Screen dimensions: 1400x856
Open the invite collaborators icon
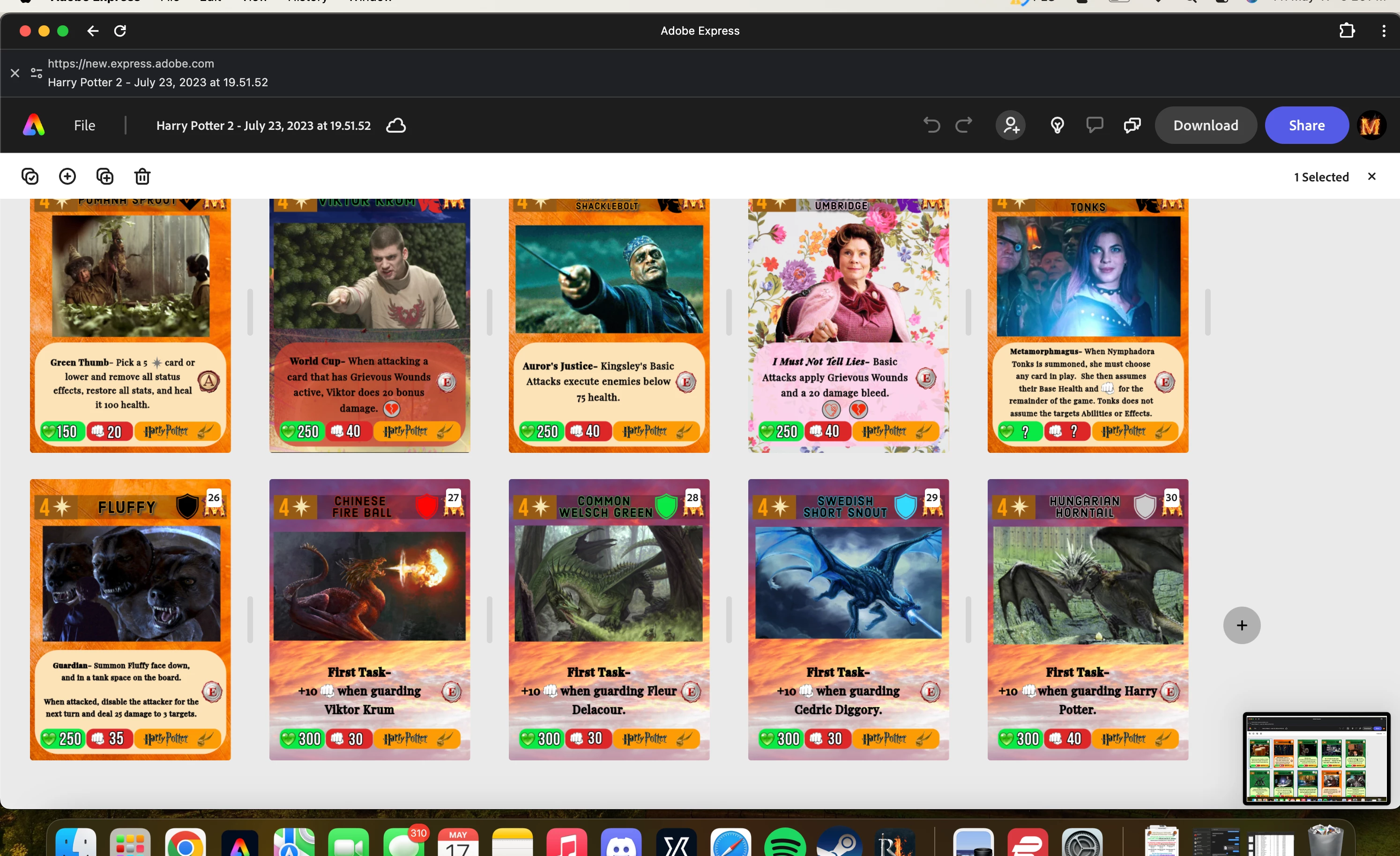(x=1011, y=125)
